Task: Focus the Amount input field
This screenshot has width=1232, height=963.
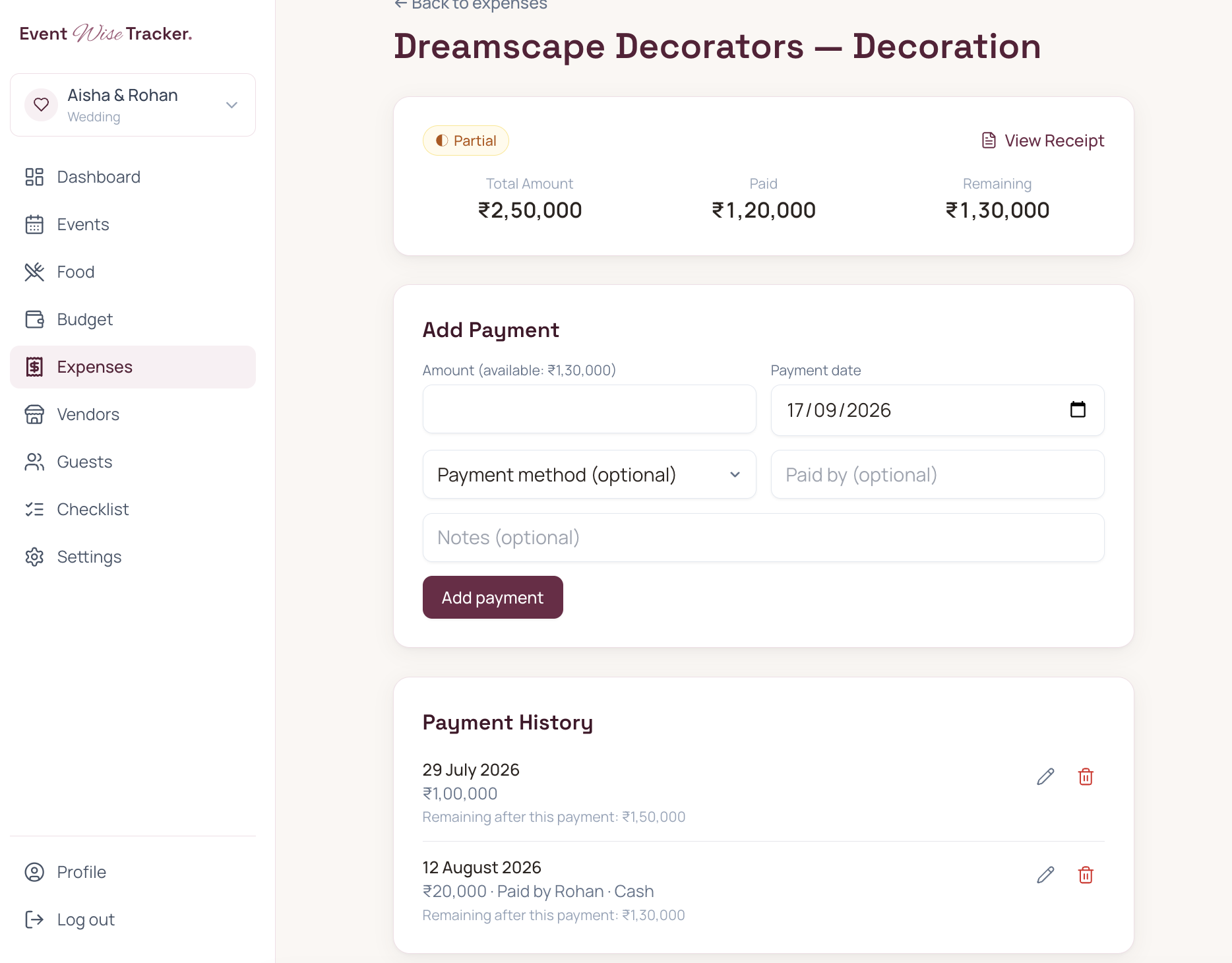Action: click(589, 409)
